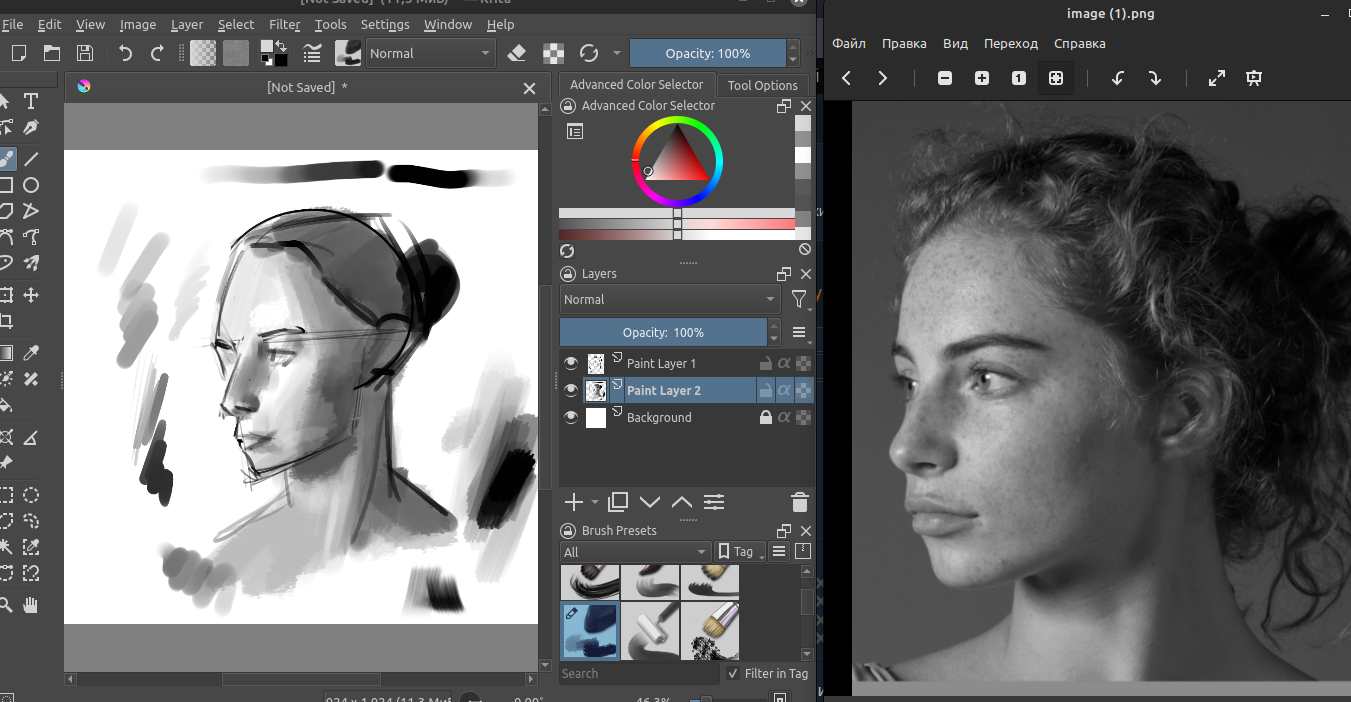Switch to the Tool Options tab
1351x702 pixels.
pos(763,85)
